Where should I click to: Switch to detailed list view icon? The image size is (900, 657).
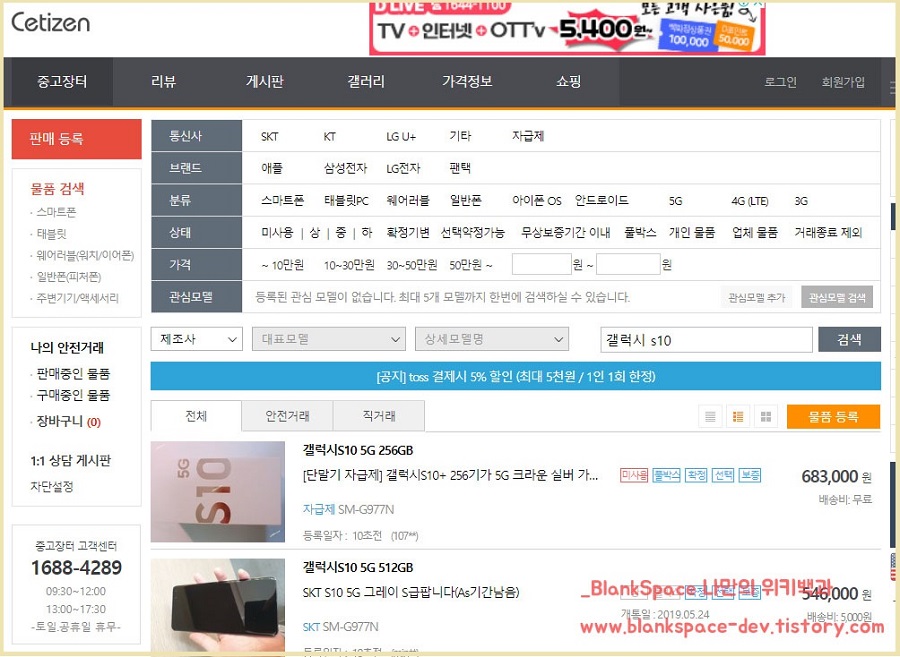(738, 417)
